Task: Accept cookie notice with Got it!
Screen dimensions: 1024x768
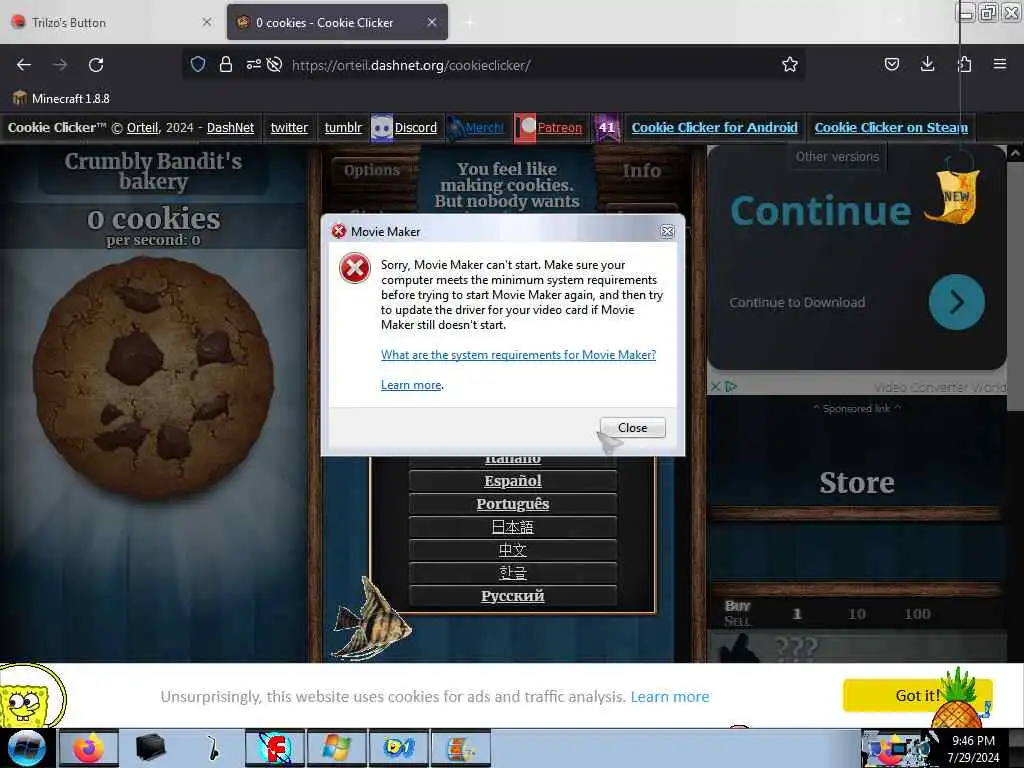Action: [x=918, y=696]
